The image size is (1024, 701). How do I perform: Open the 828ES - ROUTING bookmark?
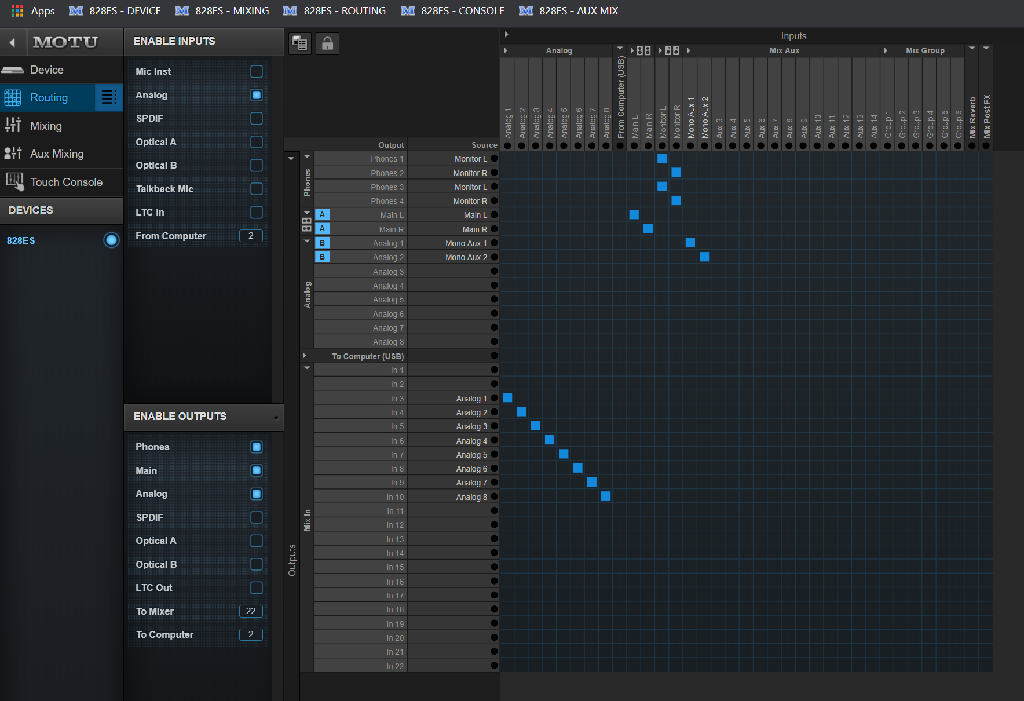(x=334, y=10)
